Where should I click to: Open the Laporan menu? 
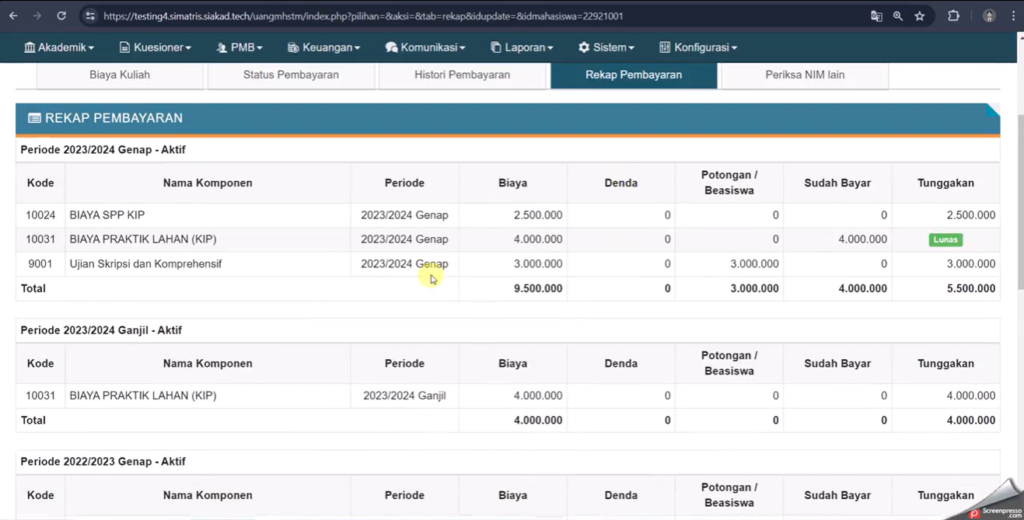click(x=522, y=47)
